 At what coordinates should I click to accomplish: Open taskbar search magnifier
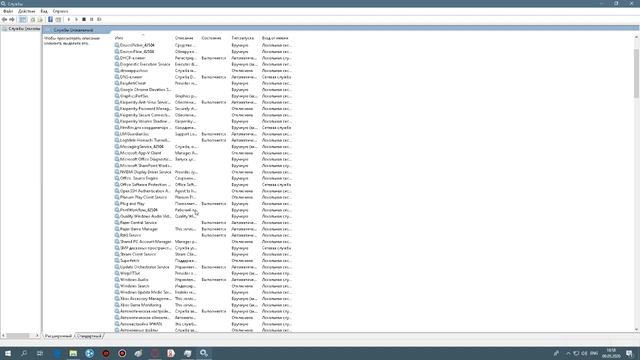point(24,353)
